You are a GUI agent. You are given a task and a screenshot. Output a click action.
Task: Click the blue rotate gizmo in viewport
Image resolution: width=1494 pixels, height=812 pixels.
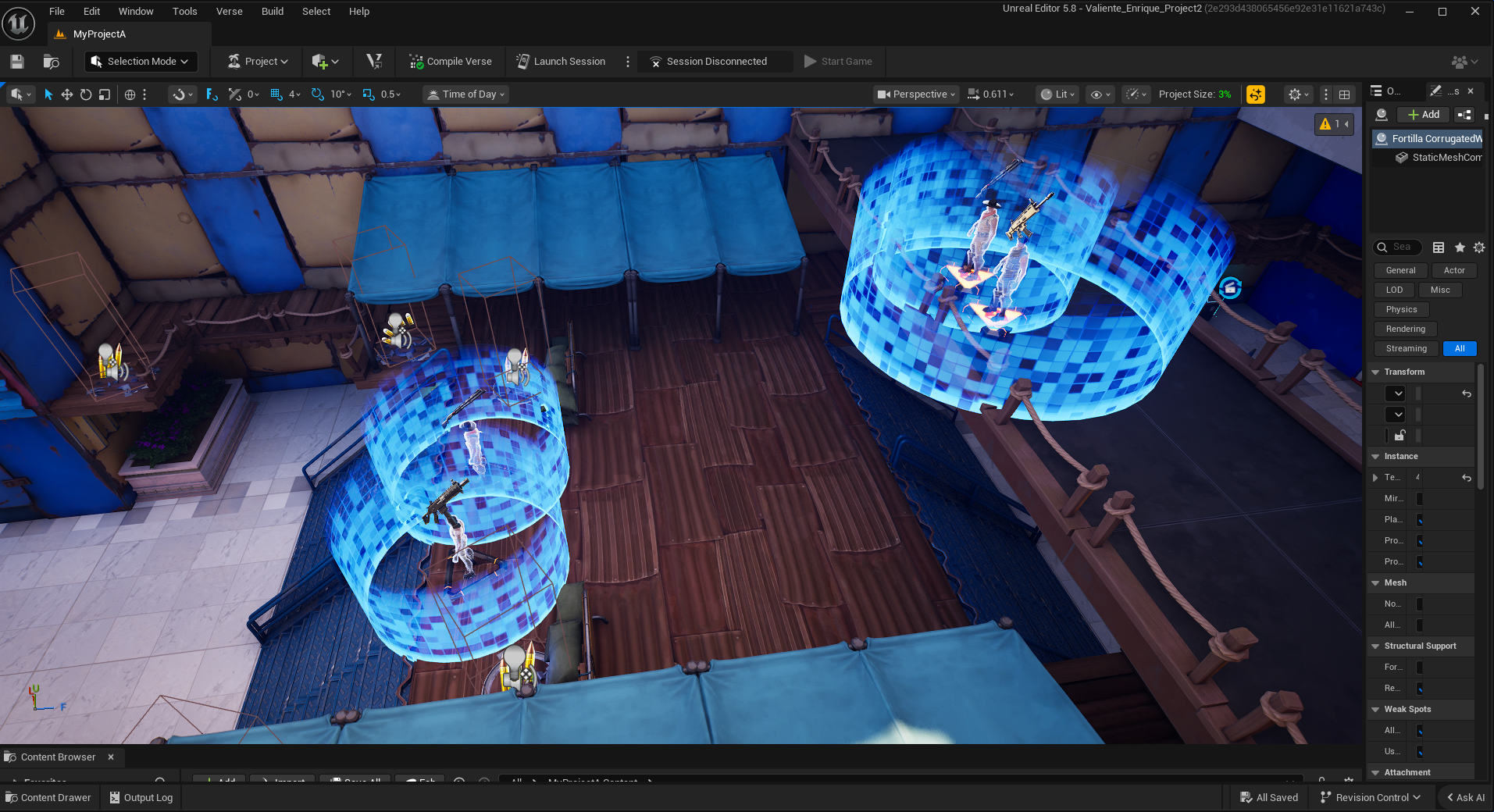1230,288
